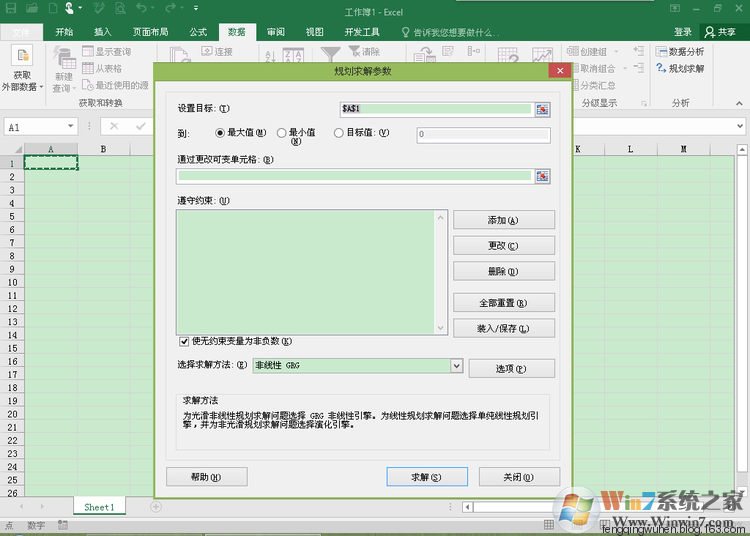The height and width of the screenshot is (536, 750).
Task: Click the 帮助 button
Action: click(x=207, y=477)
